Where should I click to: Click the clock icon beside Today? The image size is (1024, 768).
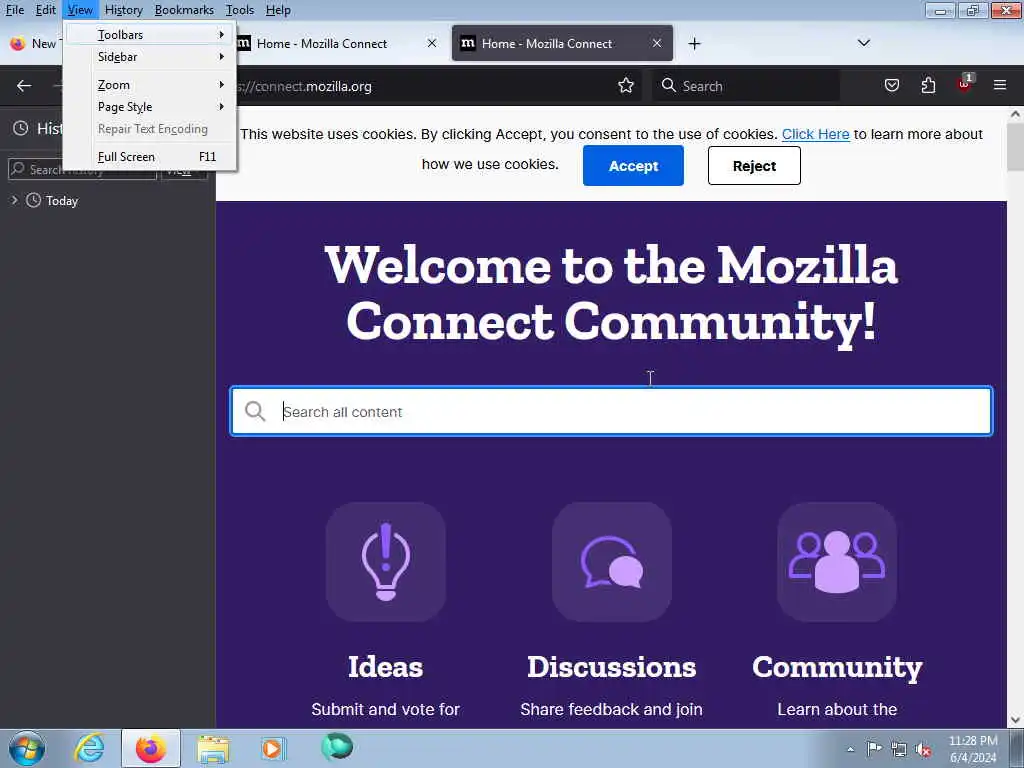click(x=33, y=200)
